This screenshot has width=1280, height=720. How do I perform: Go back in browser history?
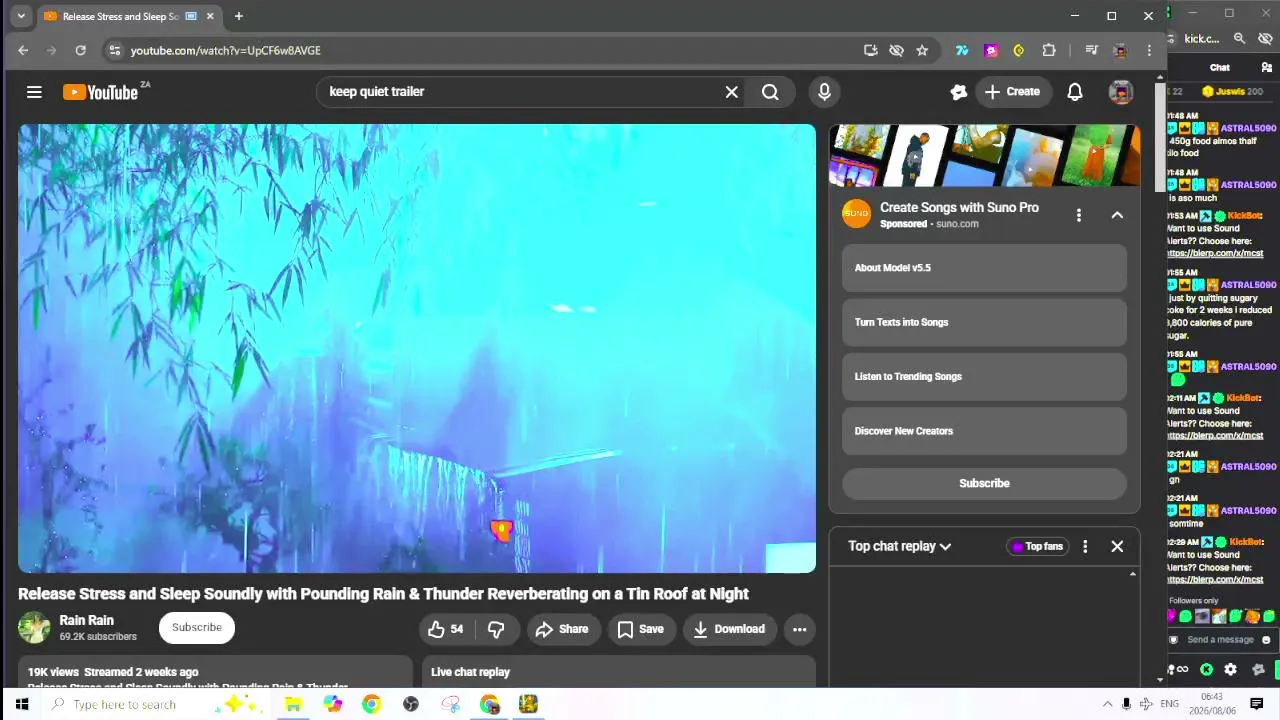[23, 50]
